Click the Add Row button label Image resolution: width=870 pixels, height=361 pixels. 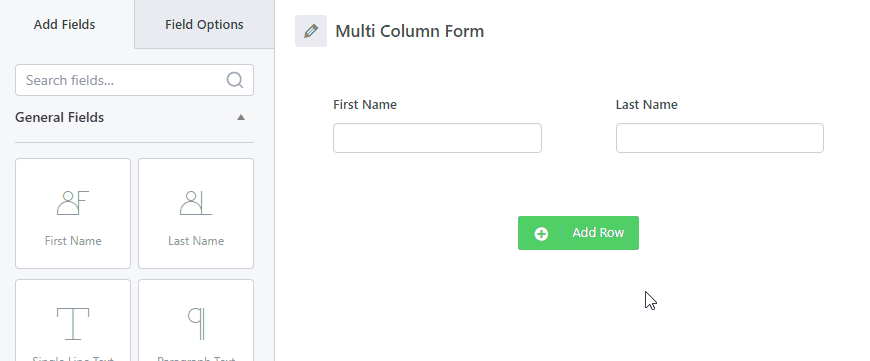point(598,233)
